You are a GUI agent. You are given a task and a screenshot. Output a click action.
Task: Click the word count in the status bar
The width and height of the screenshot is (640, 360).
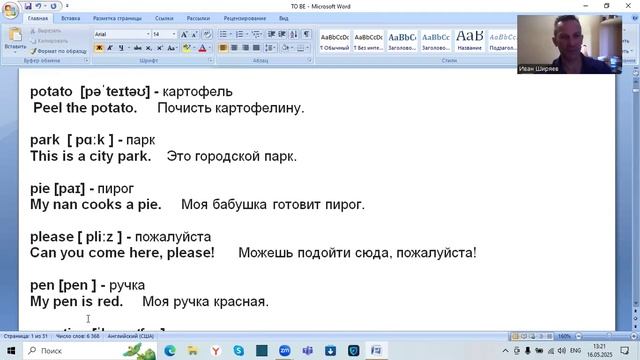pyautogui.click(x=78, y=336)
